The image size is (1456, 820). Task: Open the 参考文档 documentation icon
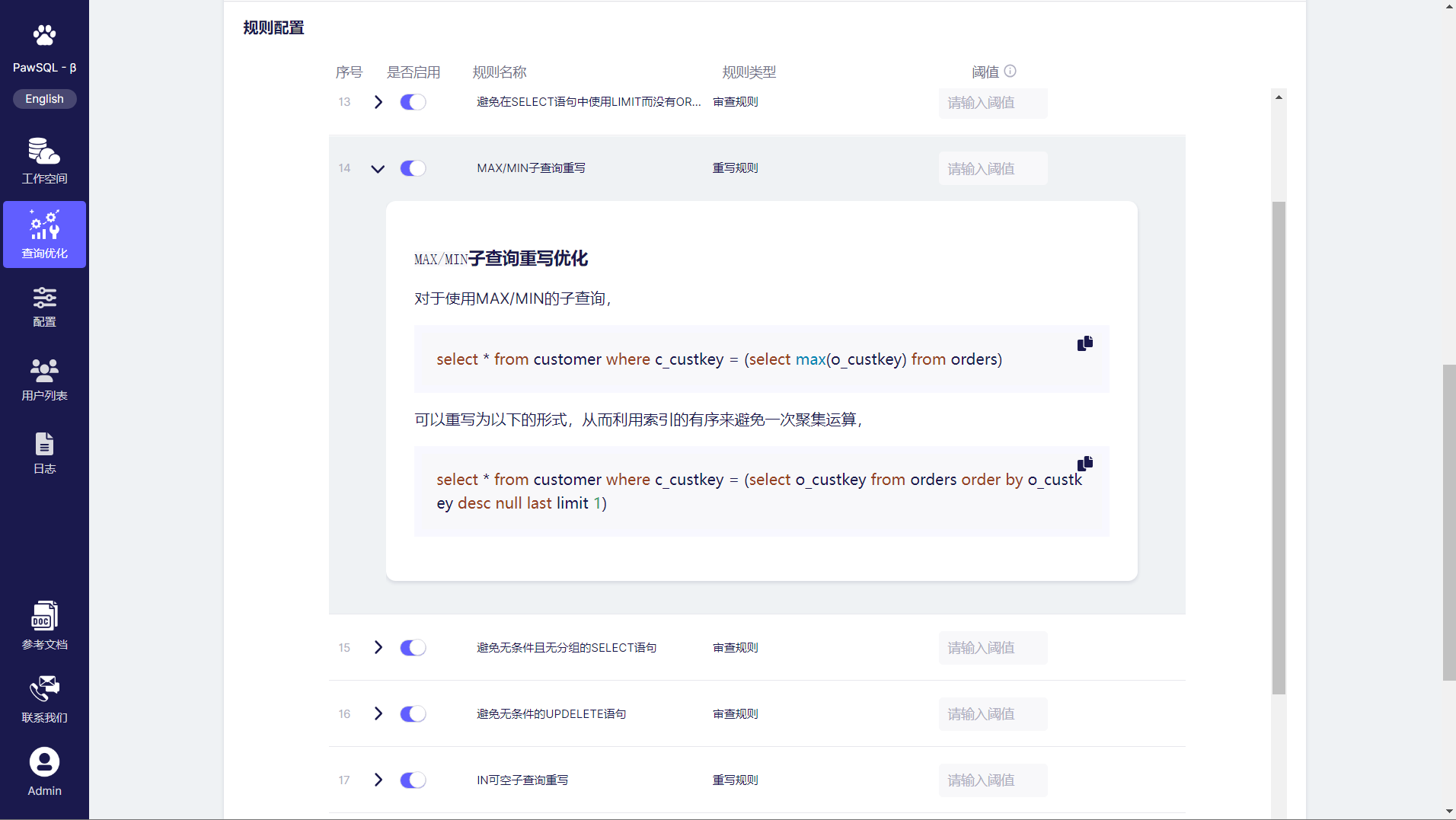44,616
